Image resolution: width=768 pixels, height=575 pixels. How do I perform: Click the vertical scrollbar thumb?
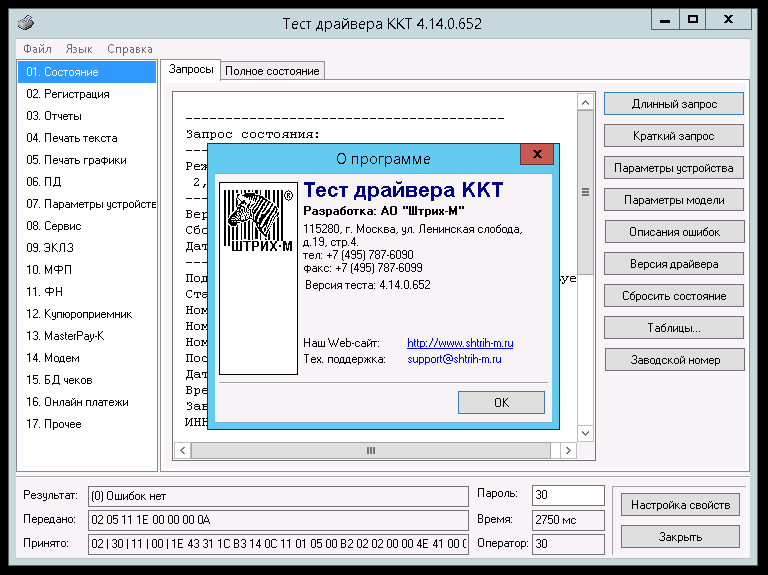tap(585, 192)
